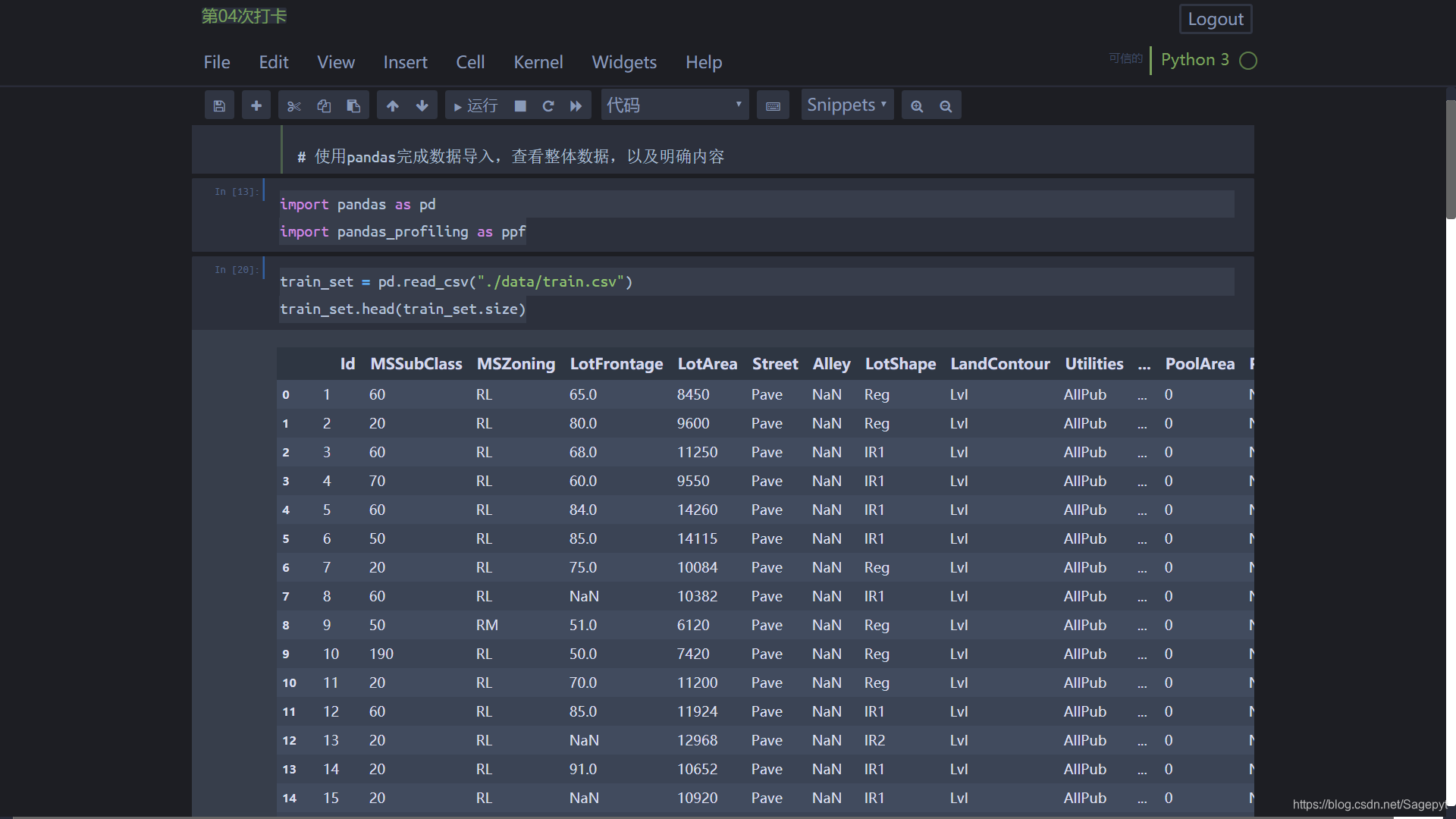The height and width of the screenshot is (819, 1456).
Task: Click the kernel status circle indicator
Action: [1248, 61]
